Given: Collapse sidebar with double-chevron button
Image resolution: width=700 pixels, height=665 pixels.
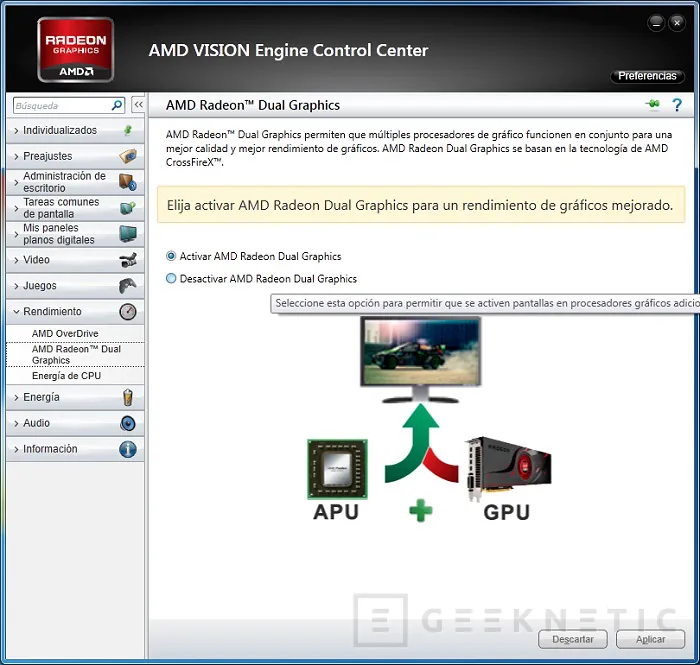Looking at the screenshot, I should tap(139, 105).
